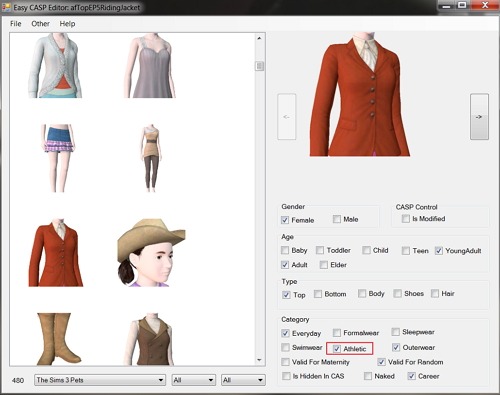Open The Sims 3 Pets dropdown

[x=100, y=380]
